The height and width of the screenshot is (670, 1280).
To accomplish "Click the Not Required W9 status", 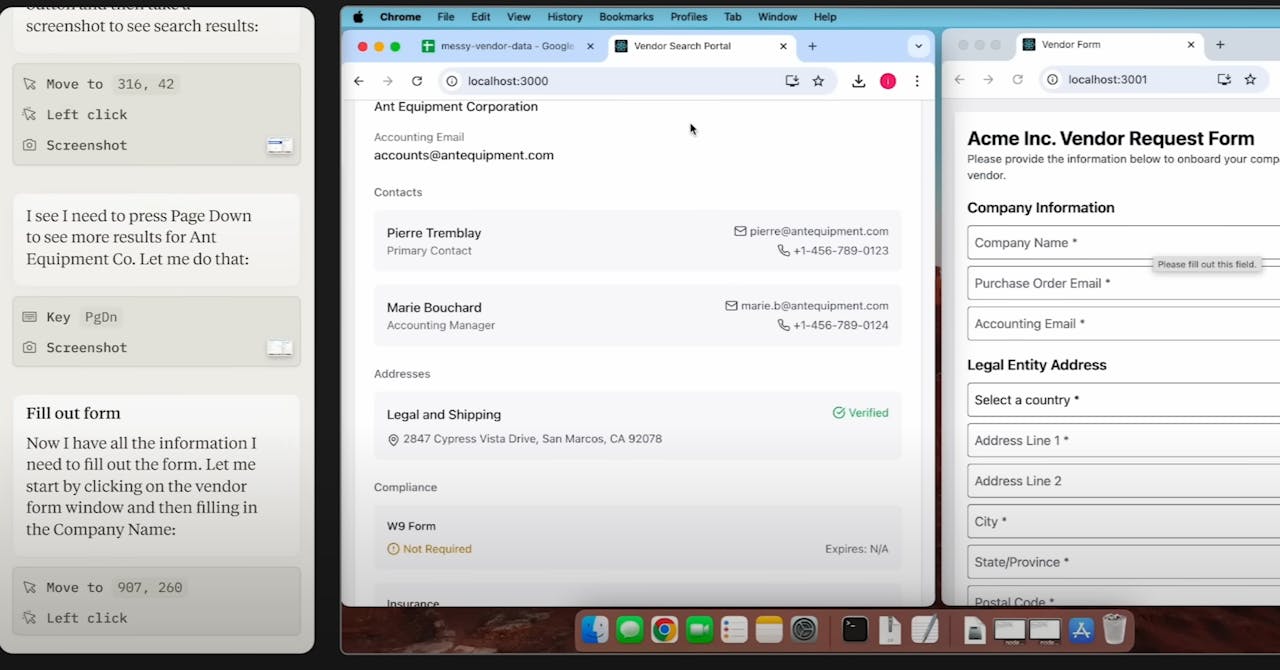I will coord(429,549).
